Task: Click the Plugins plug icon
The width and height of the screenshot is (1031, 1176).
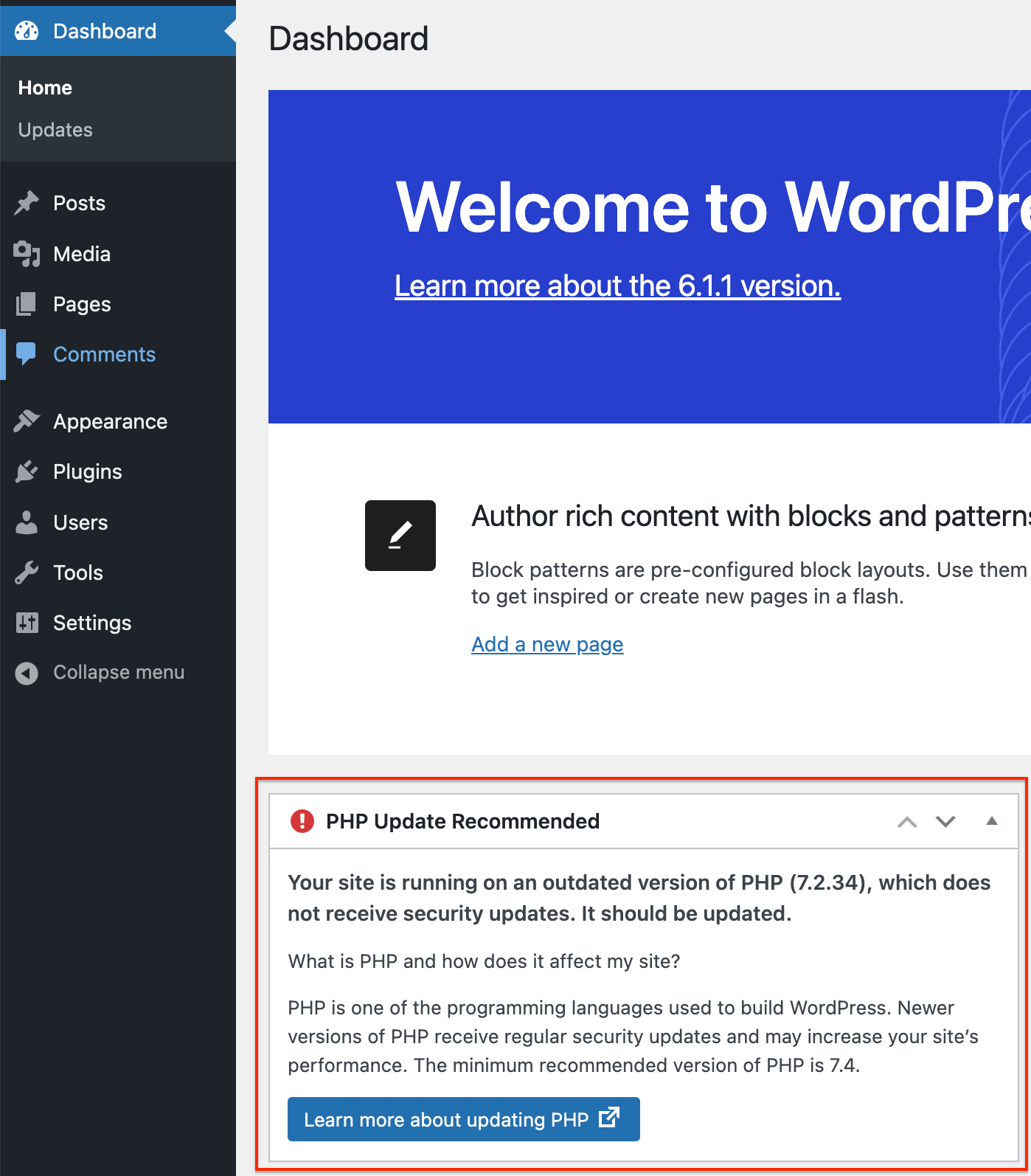Action: click(27, 471)
